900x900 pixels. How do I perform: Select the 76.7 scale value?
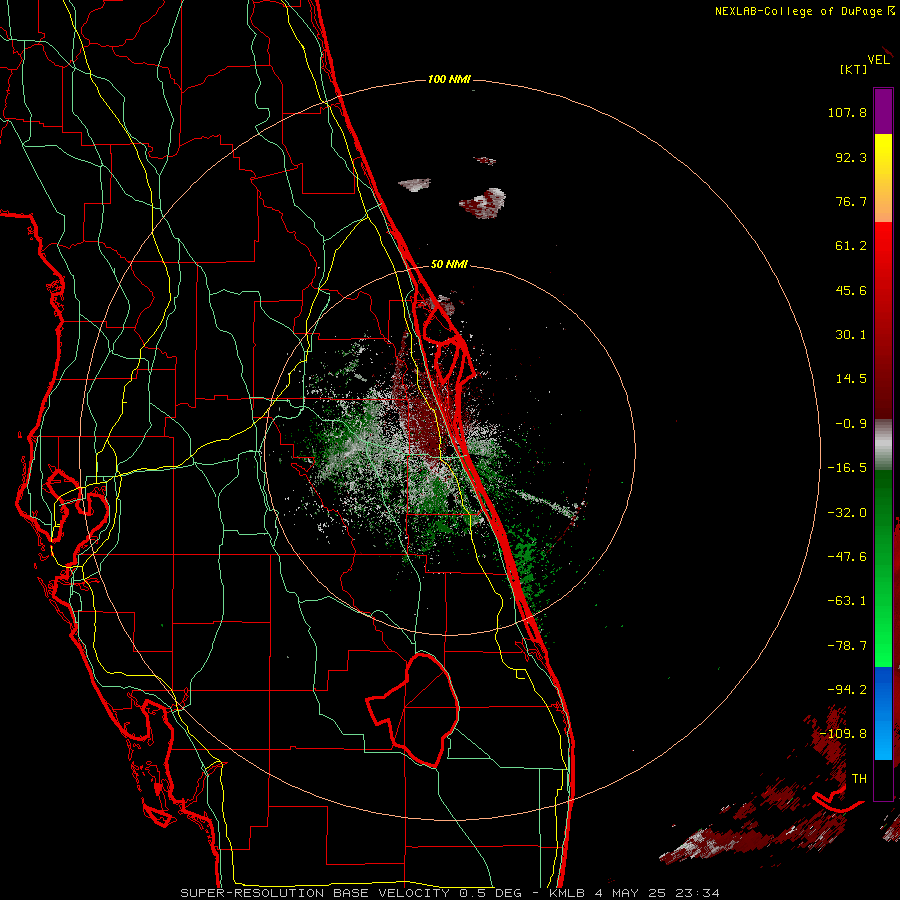click(851, 201)
